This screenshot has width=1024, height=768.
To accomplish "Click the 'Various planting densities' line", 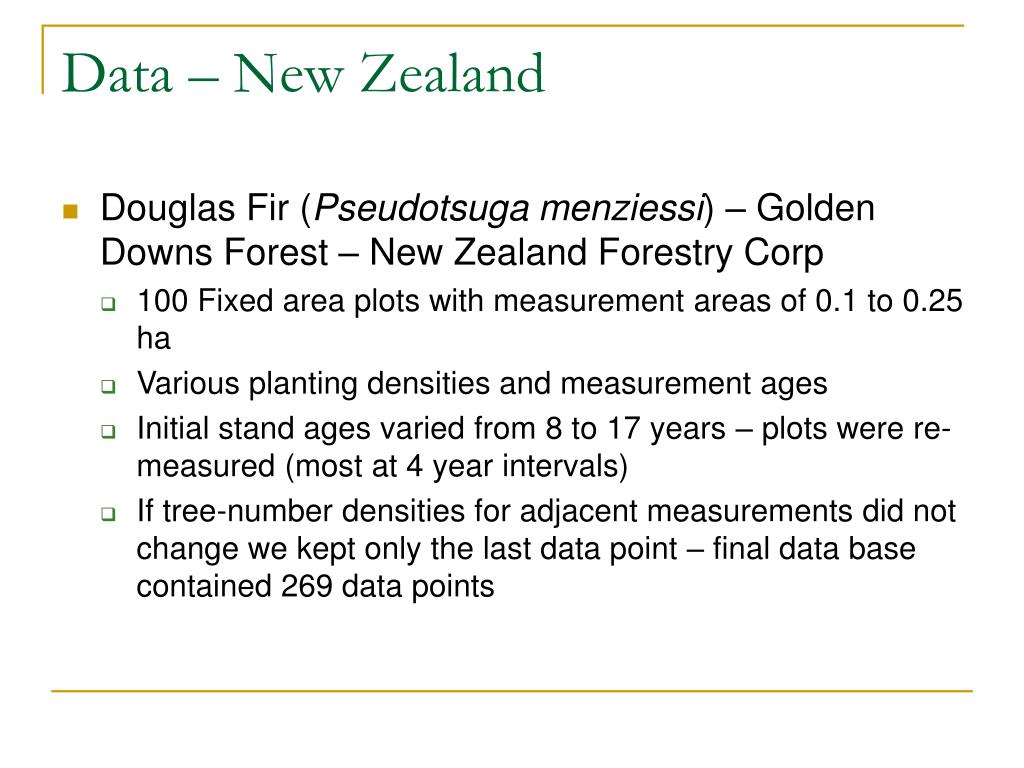I will 482,383.
